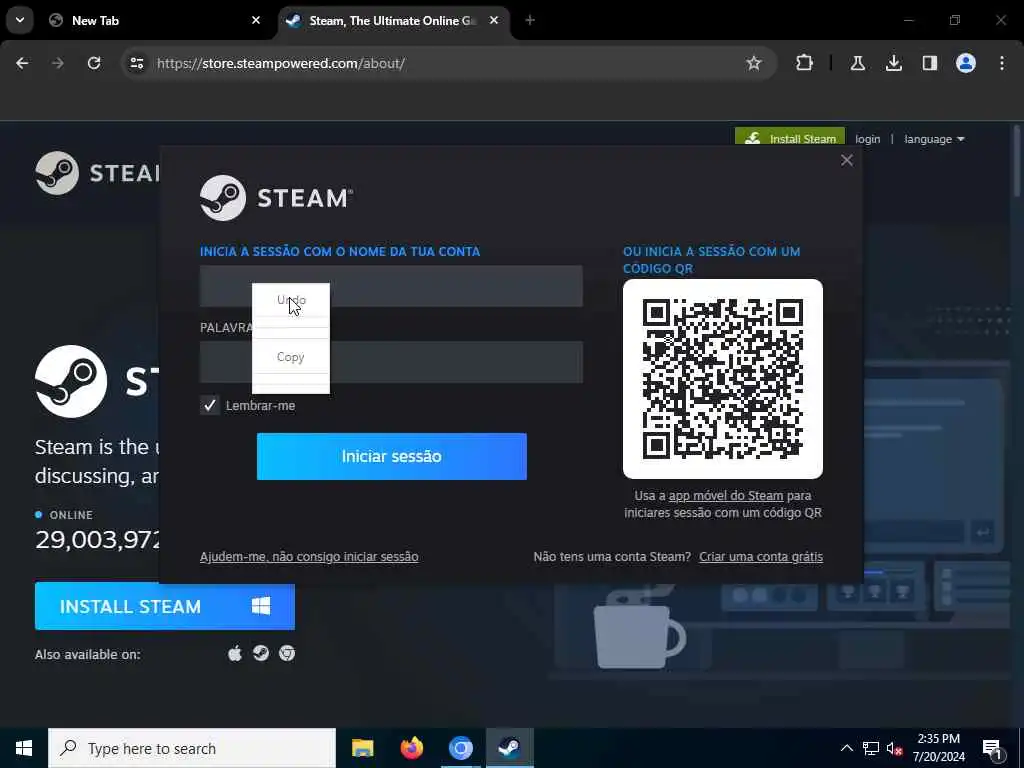Focus the password input field

[x=391, y=362]
